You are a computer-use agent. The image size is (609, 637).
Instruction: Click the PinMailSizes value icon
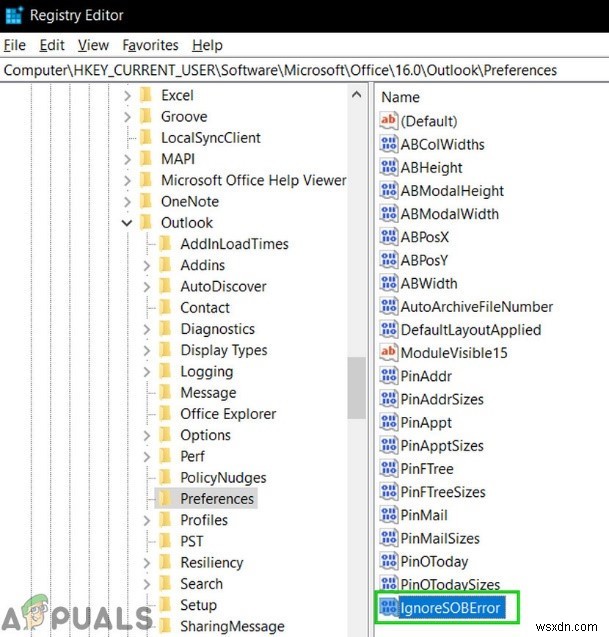pos(389,537)
